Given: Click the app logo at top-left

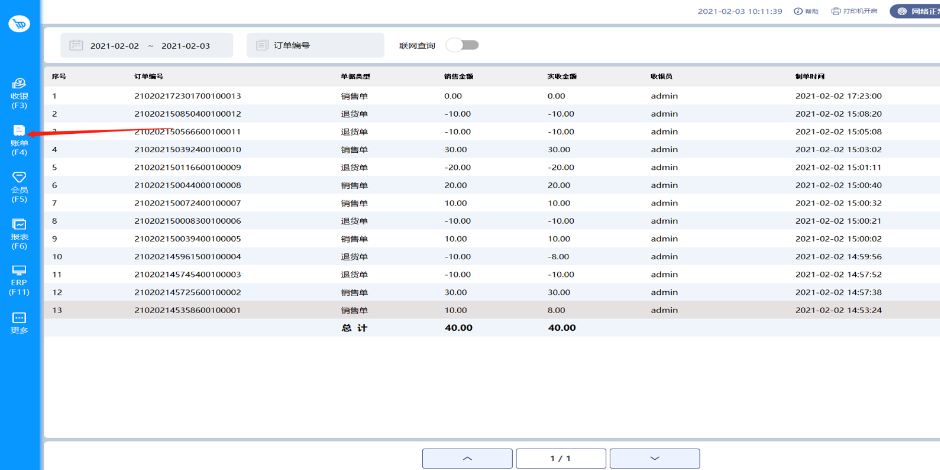Looking at the screenshot, I should click(19, 22).
